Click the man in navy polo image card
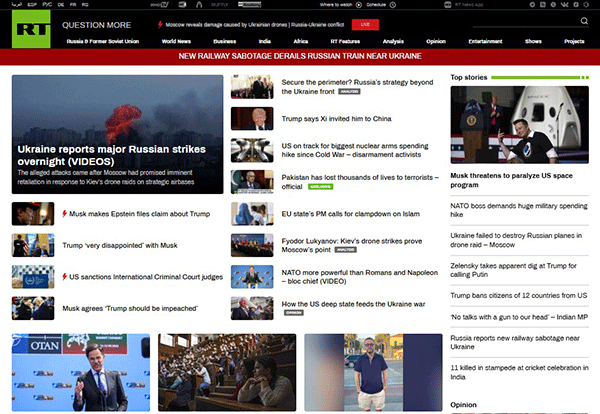Image resolution: width=600 pixels, height=414 pixels. (x=373, y=372)
